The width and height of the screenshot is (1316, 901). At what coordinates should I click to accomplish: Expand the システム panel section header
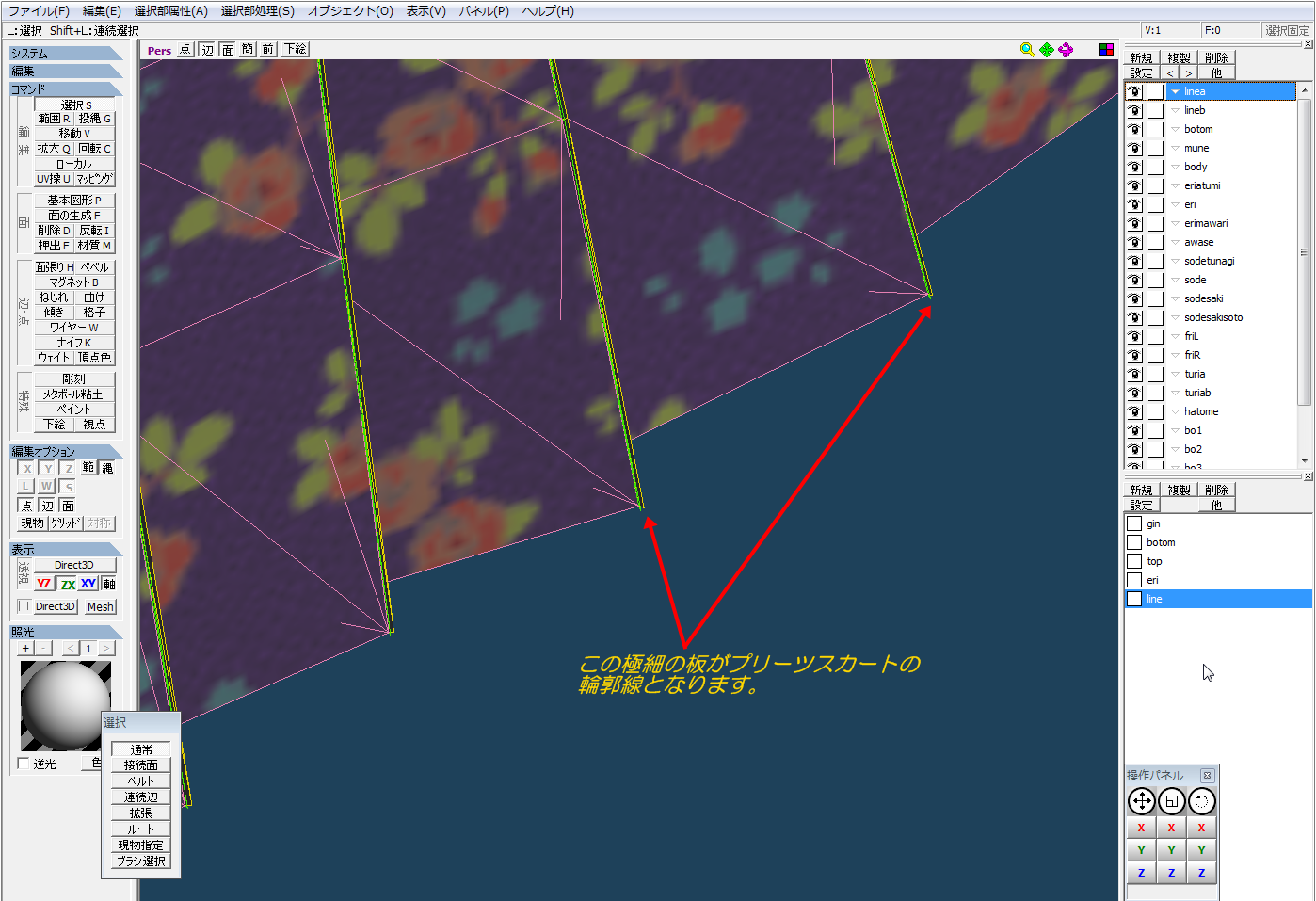click(x=66, y=54)
